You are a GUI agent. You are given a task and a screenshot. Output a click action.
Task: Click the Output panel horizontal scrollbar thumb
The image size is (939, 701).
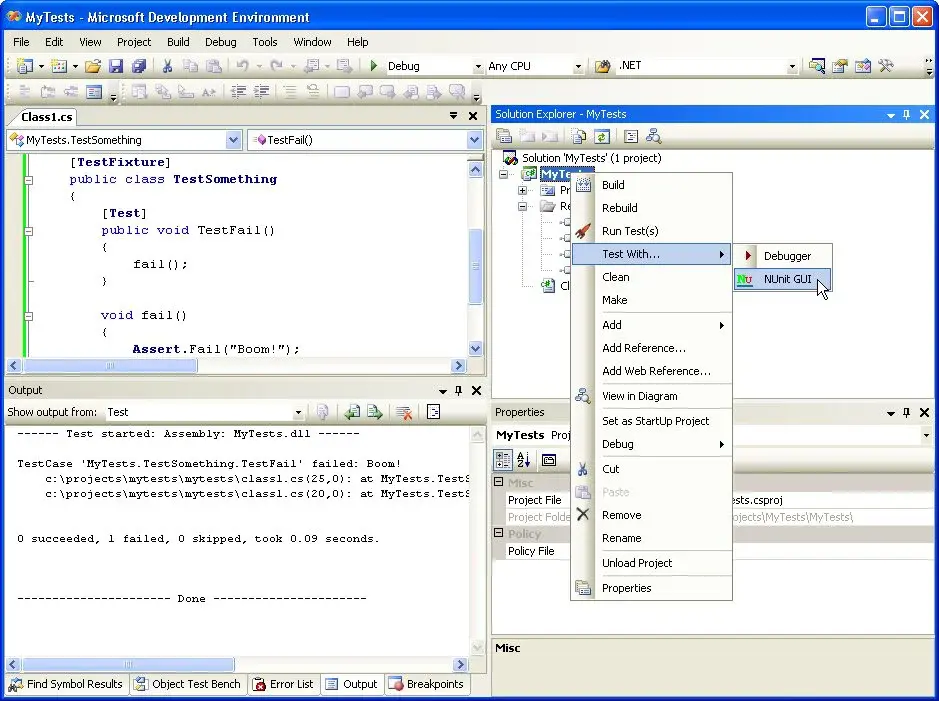coord(128,664)
